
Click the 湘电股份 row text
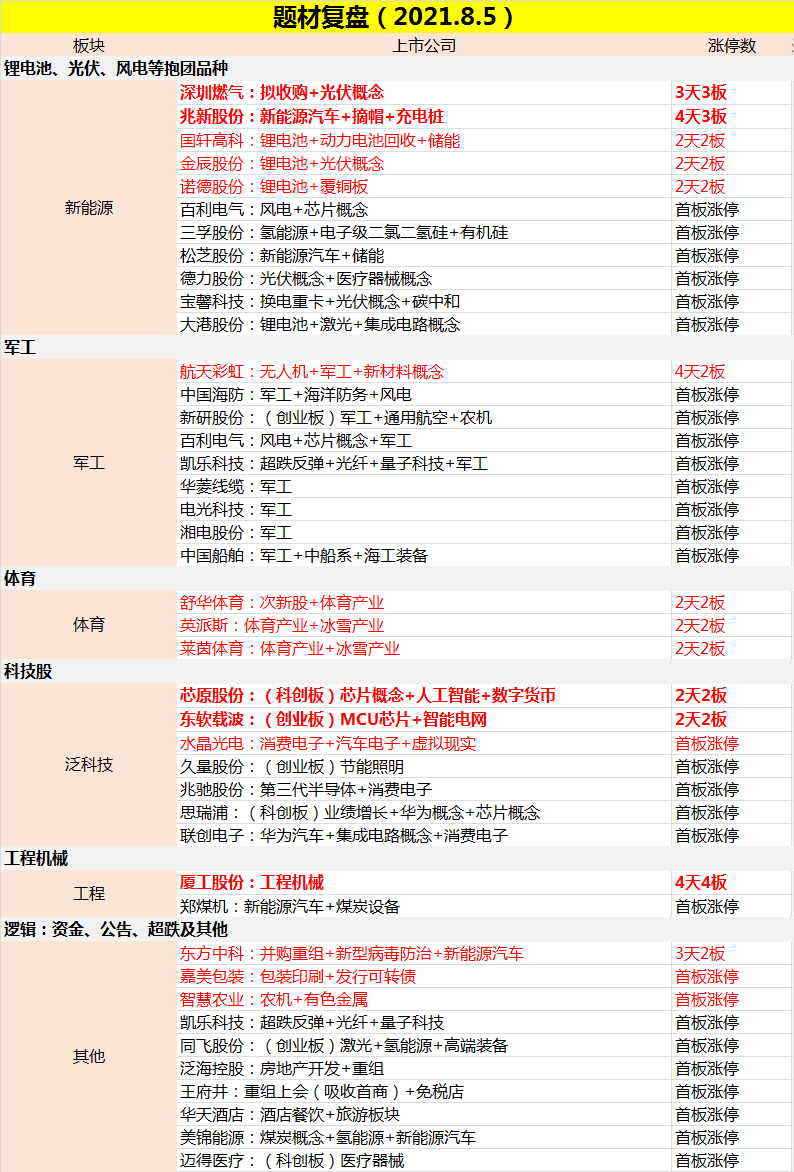236,533
